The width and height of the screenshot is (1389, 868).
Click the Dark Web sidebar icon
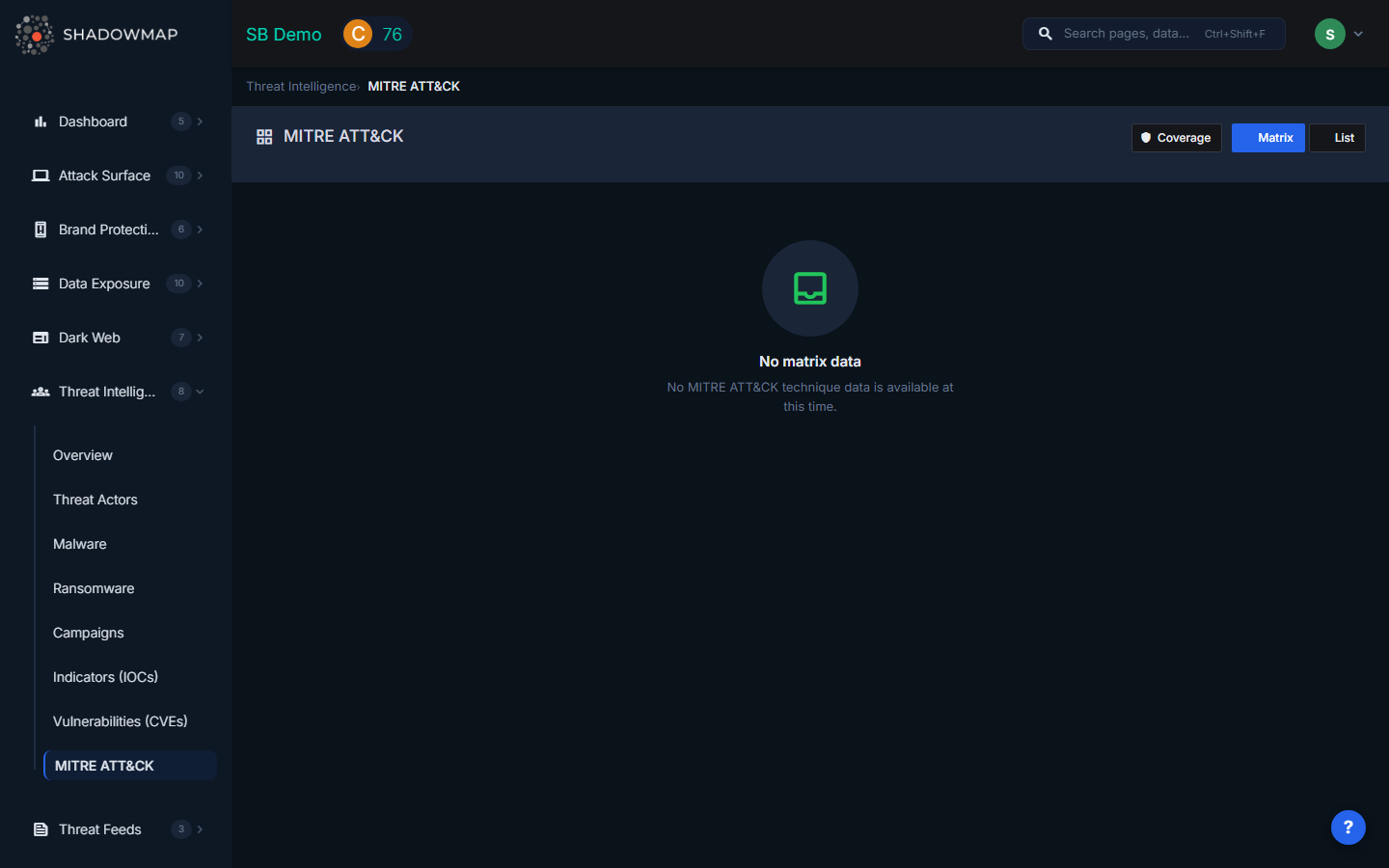[x=41, y=338]
